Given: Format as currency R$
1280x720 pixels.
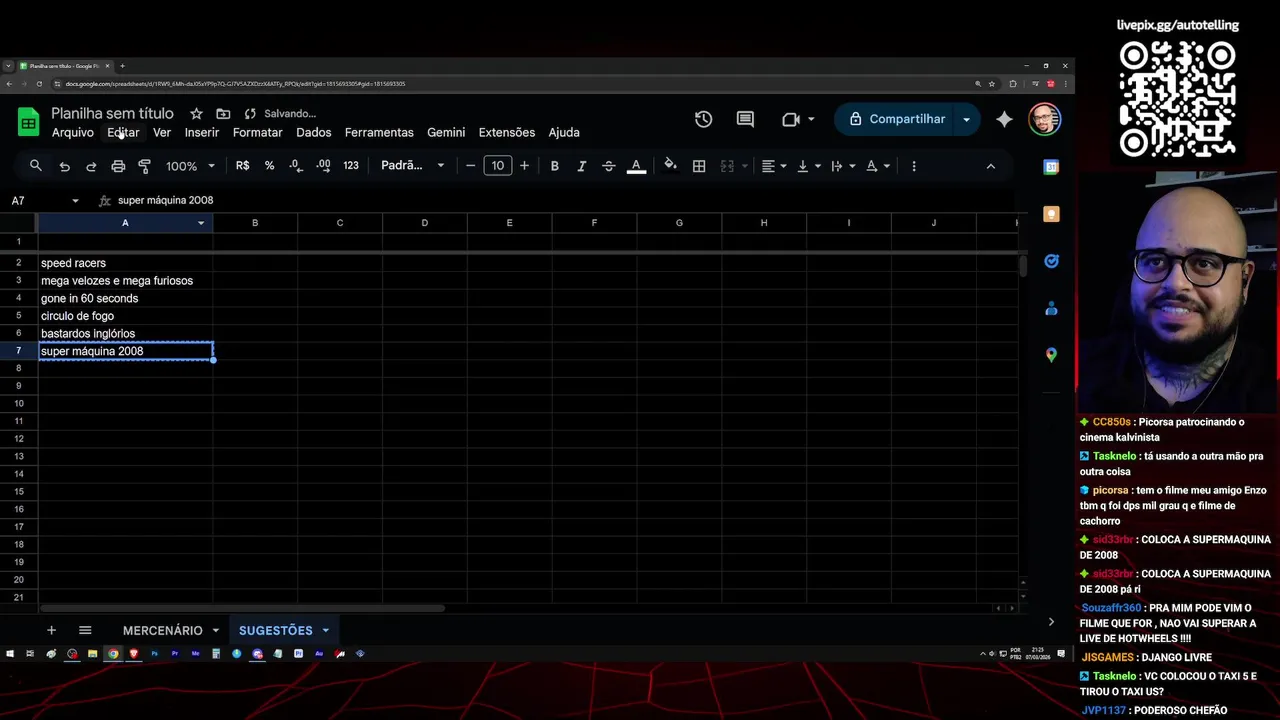Looking at the screenshot, I should (242, 166).
